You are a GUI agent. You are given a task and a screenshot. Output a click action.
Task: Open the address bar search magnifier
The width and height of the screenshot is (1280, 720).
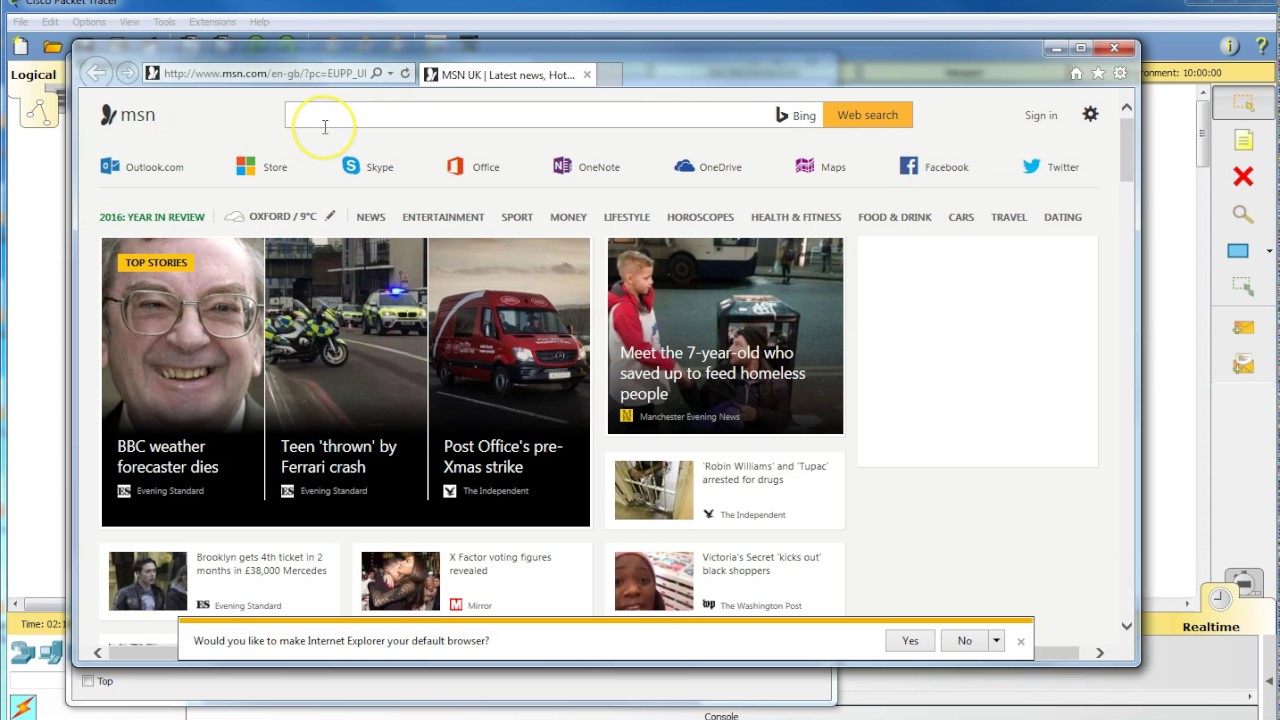(x=376, y=73)
